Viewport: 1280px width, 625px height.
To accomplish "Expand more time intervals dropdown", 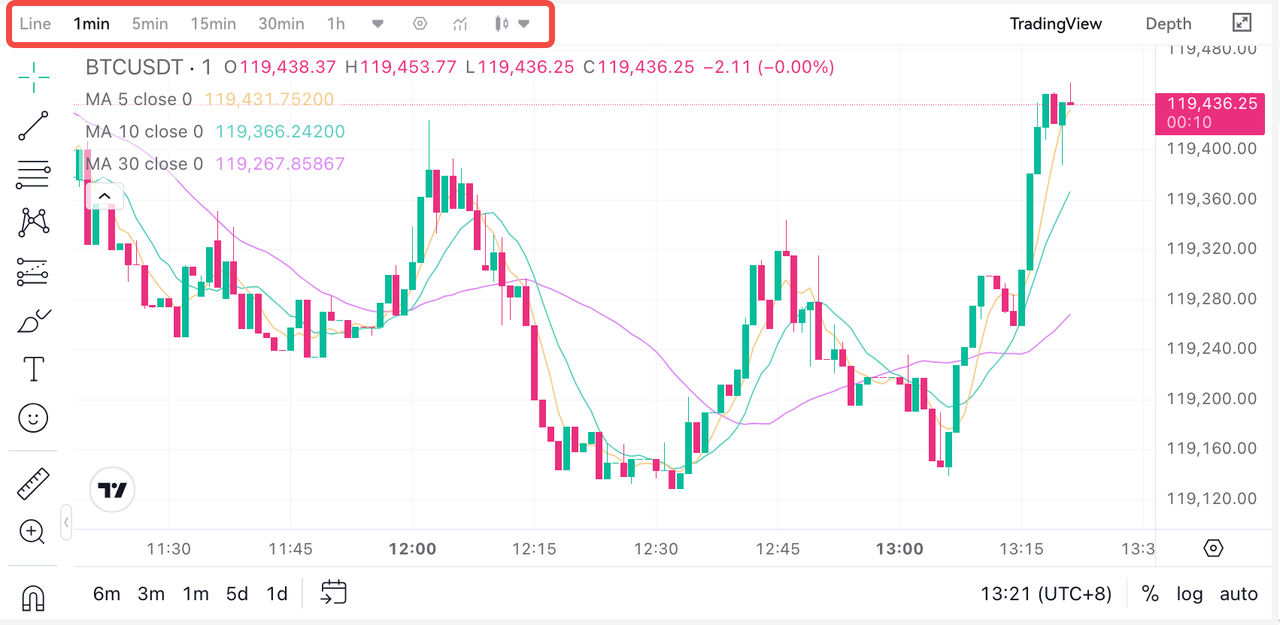I will click(x=377, y=23).
